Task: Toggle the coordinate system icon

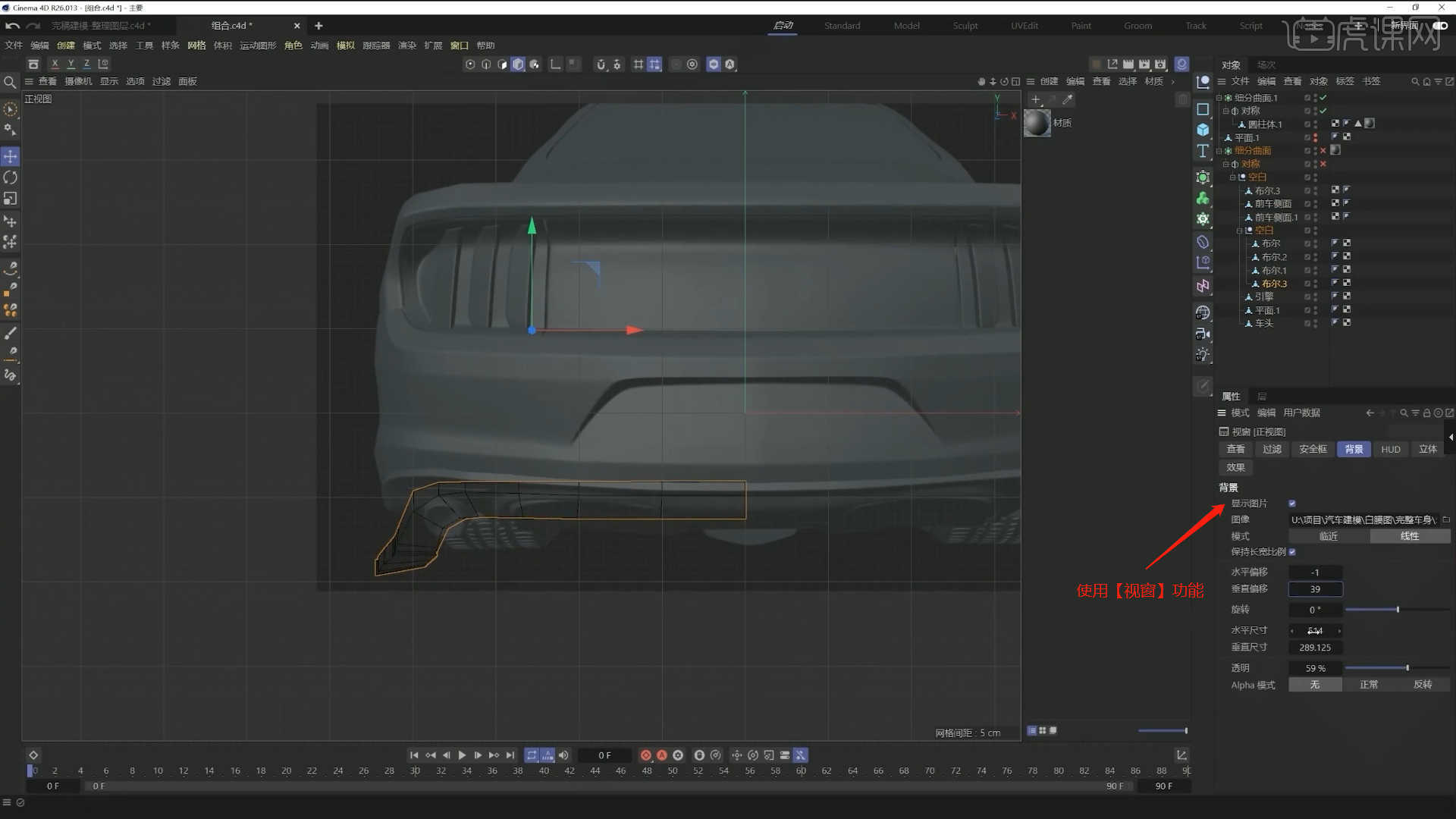Action: tap(103, 64)
